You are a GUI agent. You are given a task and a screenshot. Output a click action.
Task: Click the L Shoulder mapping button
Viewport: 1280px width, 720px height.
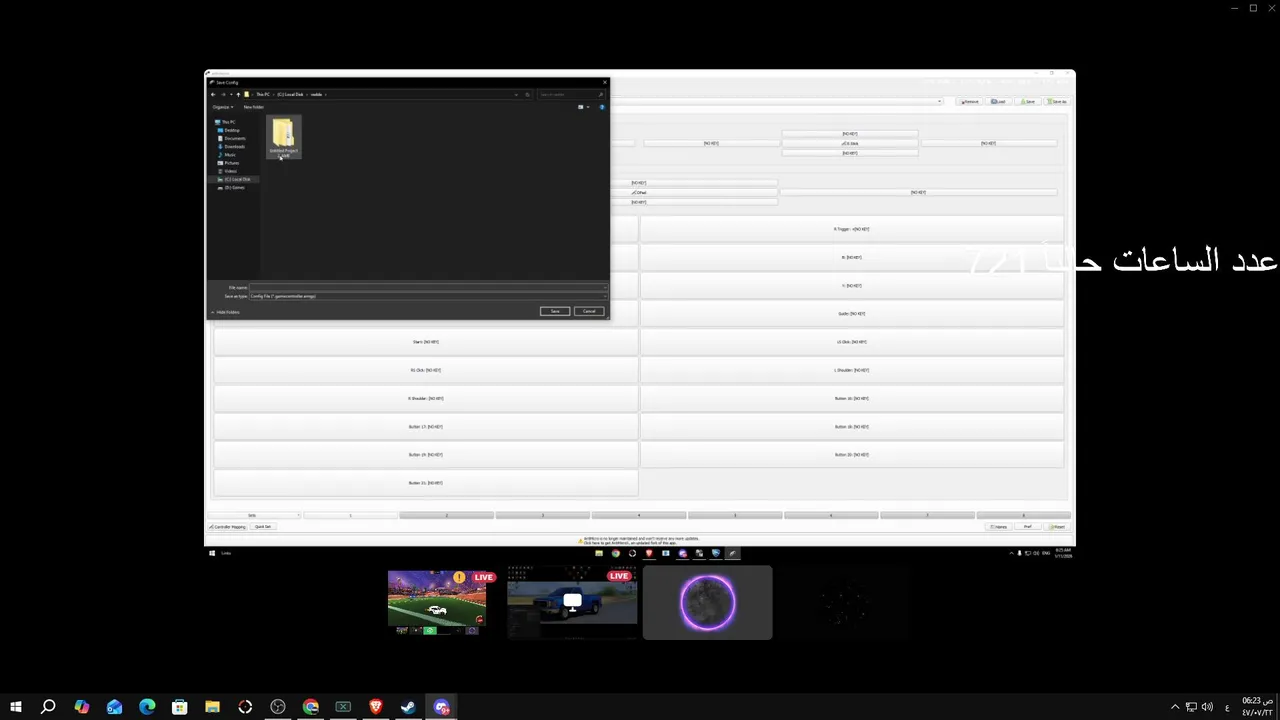coord(851,370)
